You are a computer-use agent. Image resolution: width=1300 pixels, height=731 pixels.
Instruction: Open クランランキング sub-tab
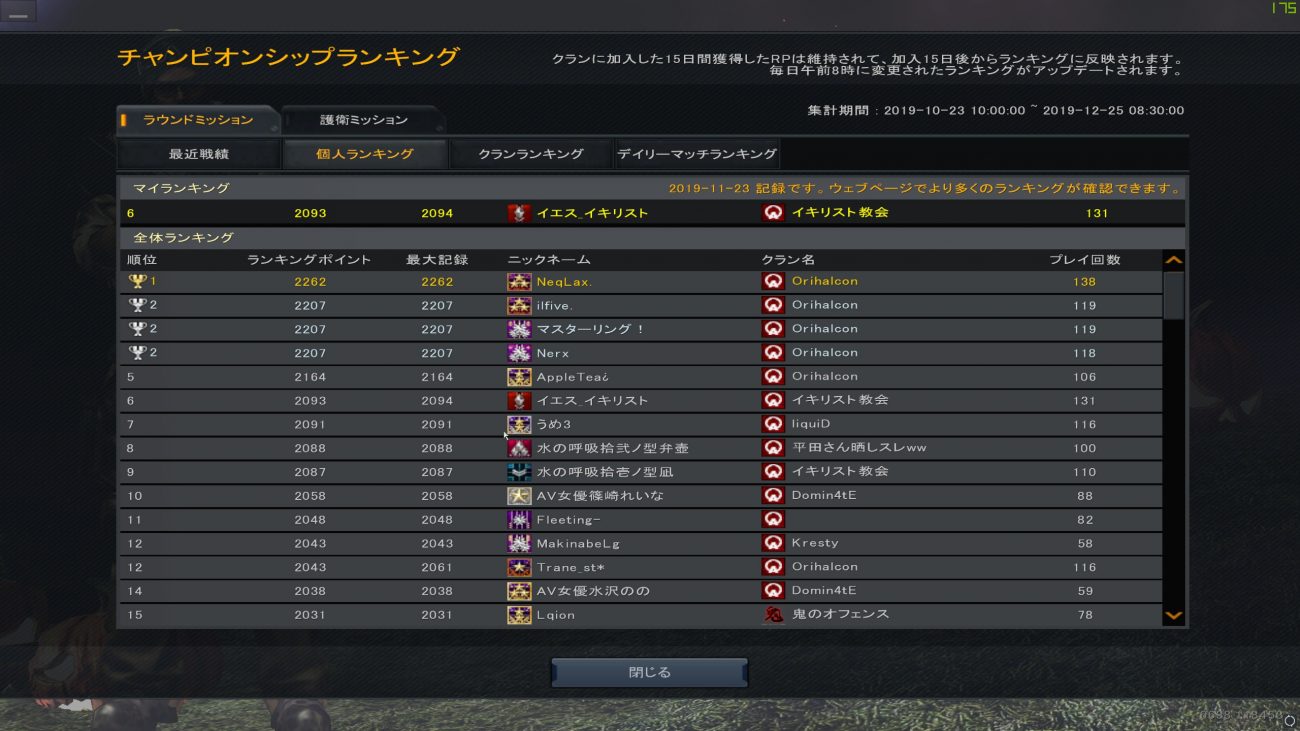(530, 154)
